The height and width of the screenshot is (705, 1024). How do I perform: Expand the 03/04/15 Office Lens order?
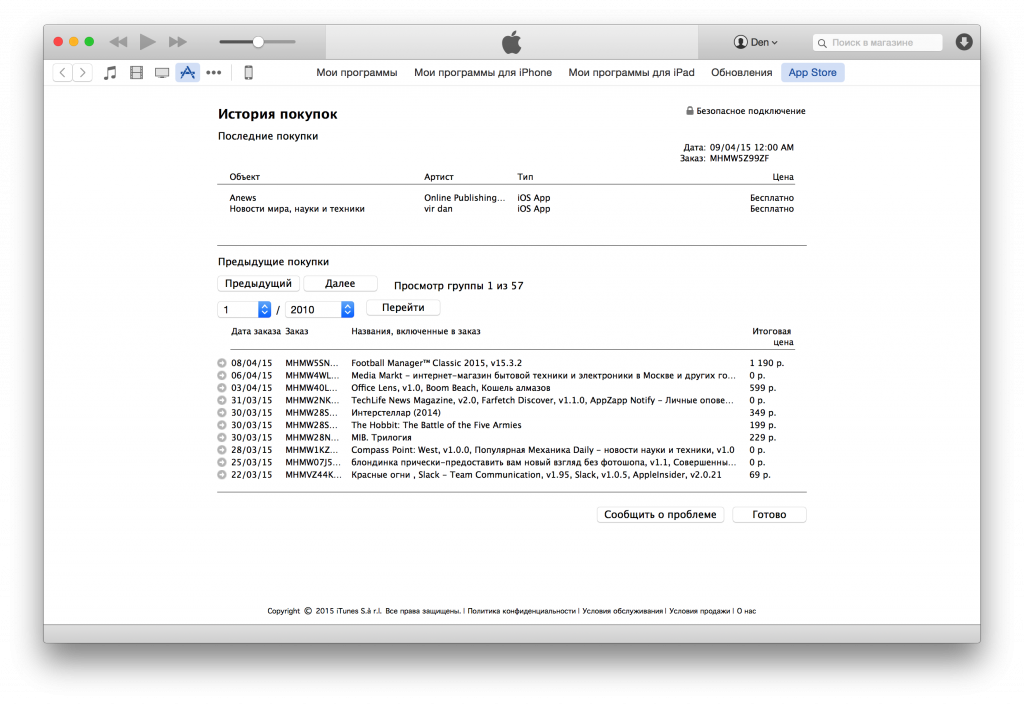(x=222, y=388)
